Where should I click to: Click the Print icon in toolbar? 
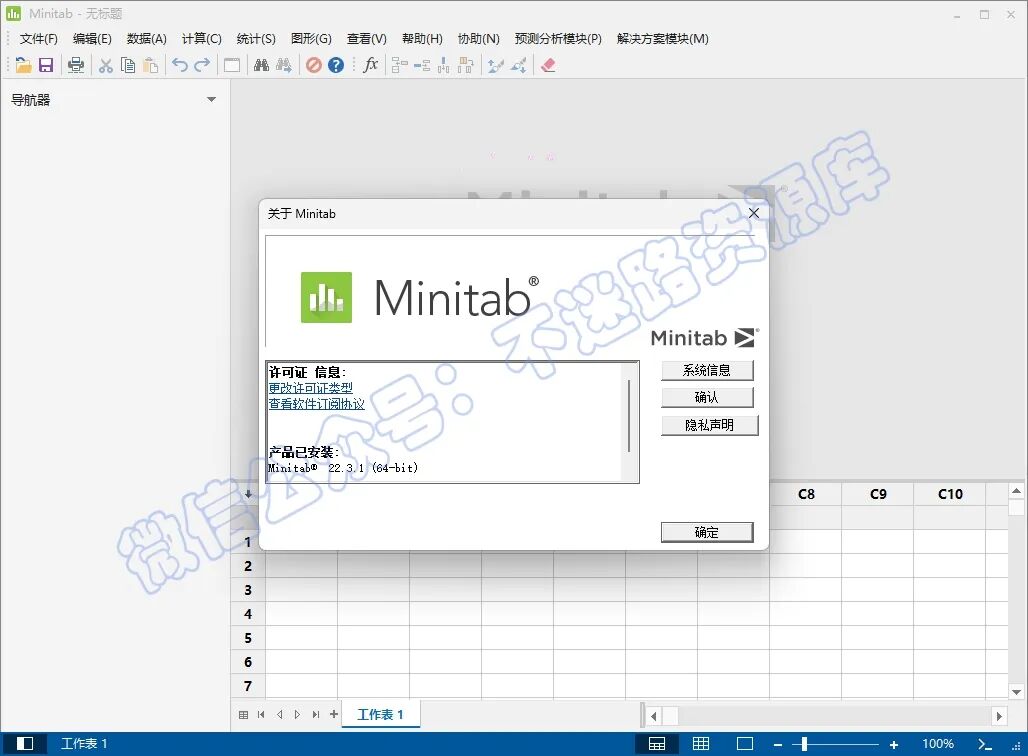pos(76,65)
